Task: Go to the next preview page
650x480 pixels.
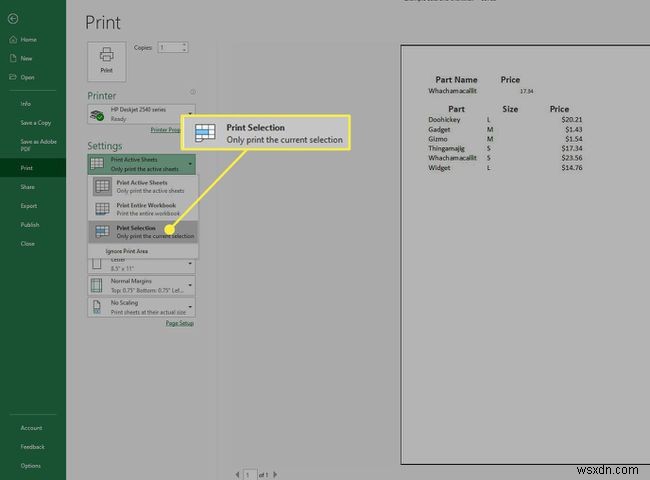Action: point(275,475)
